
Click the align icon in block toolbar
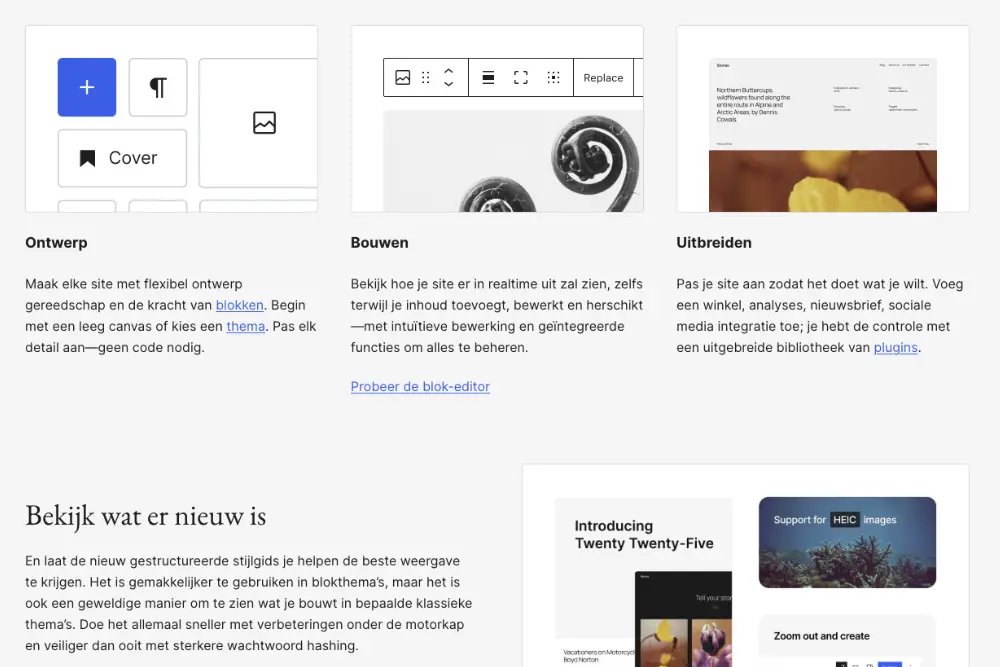pos(488,78)
